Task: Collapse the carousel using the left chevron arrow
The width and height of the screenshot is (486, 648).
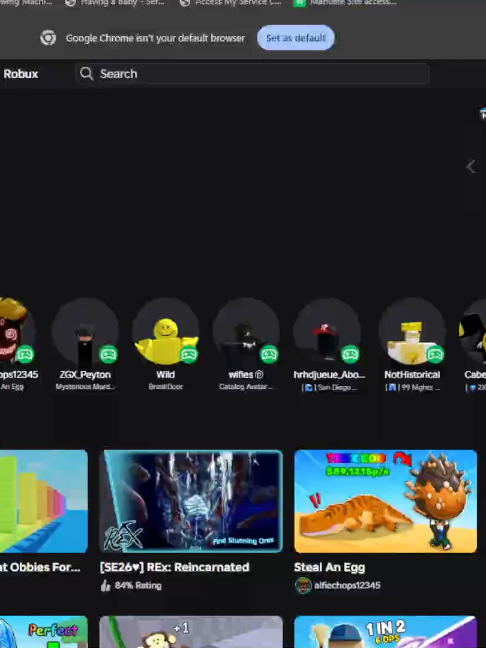Action: 471,167
